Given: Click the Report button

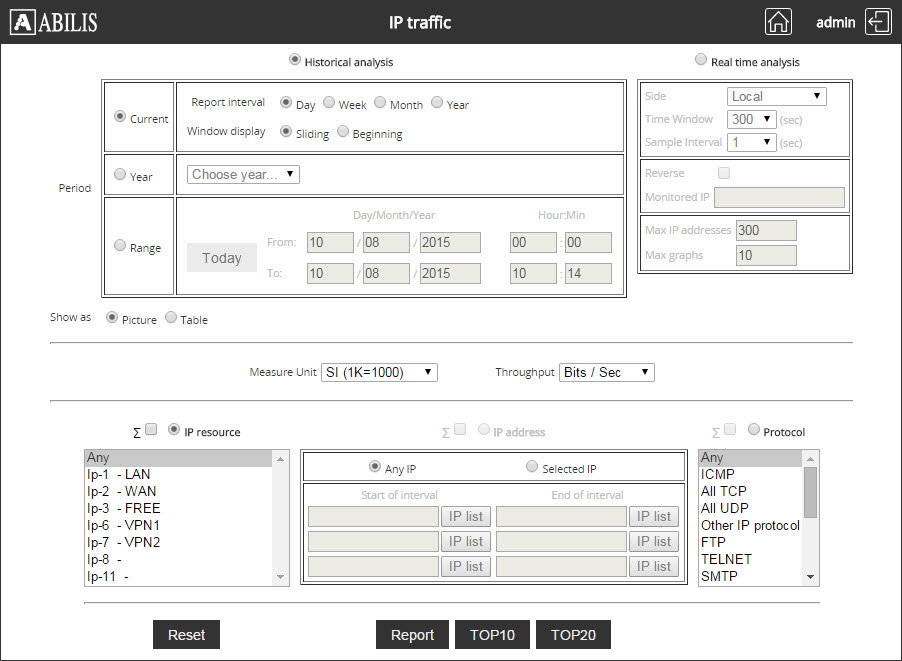Looking at the screenshot, I should 412,635.
